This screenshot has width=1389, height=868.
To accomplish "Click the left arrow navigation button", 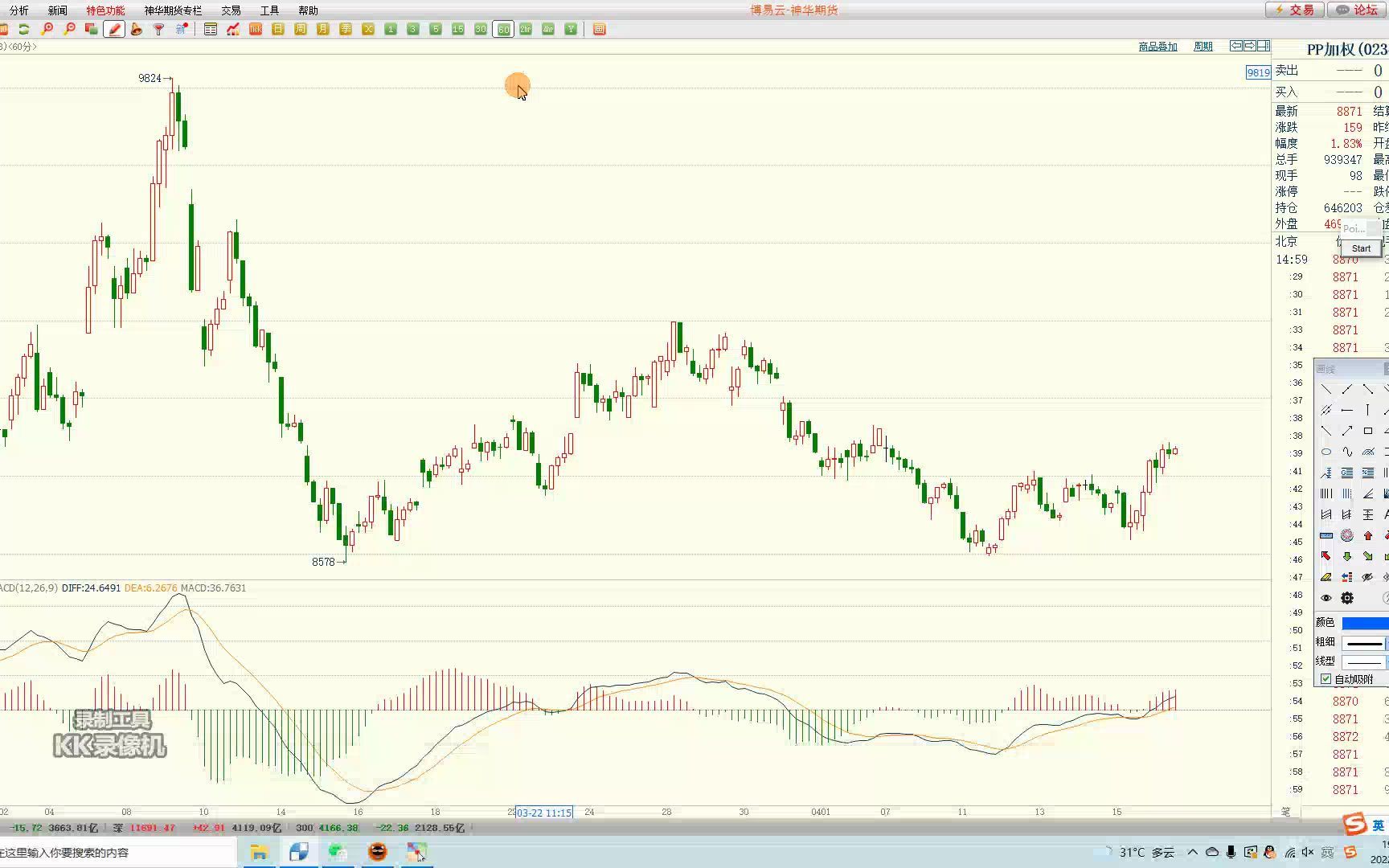I will pos(1237,46).
